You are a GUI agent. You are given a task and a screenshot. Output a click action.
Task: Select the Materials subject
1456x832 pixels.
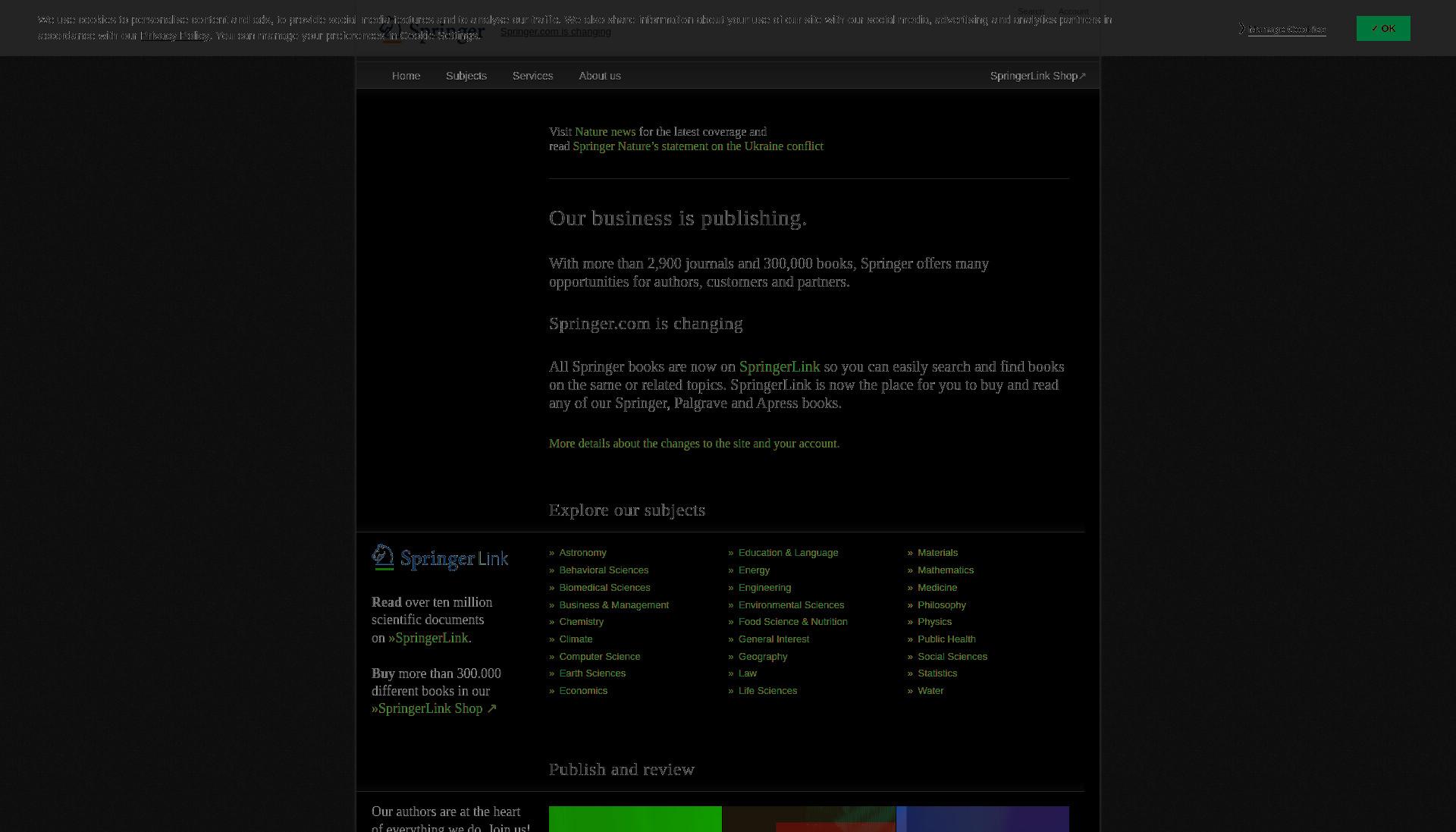pyautogui.click(x=937, y=553)
